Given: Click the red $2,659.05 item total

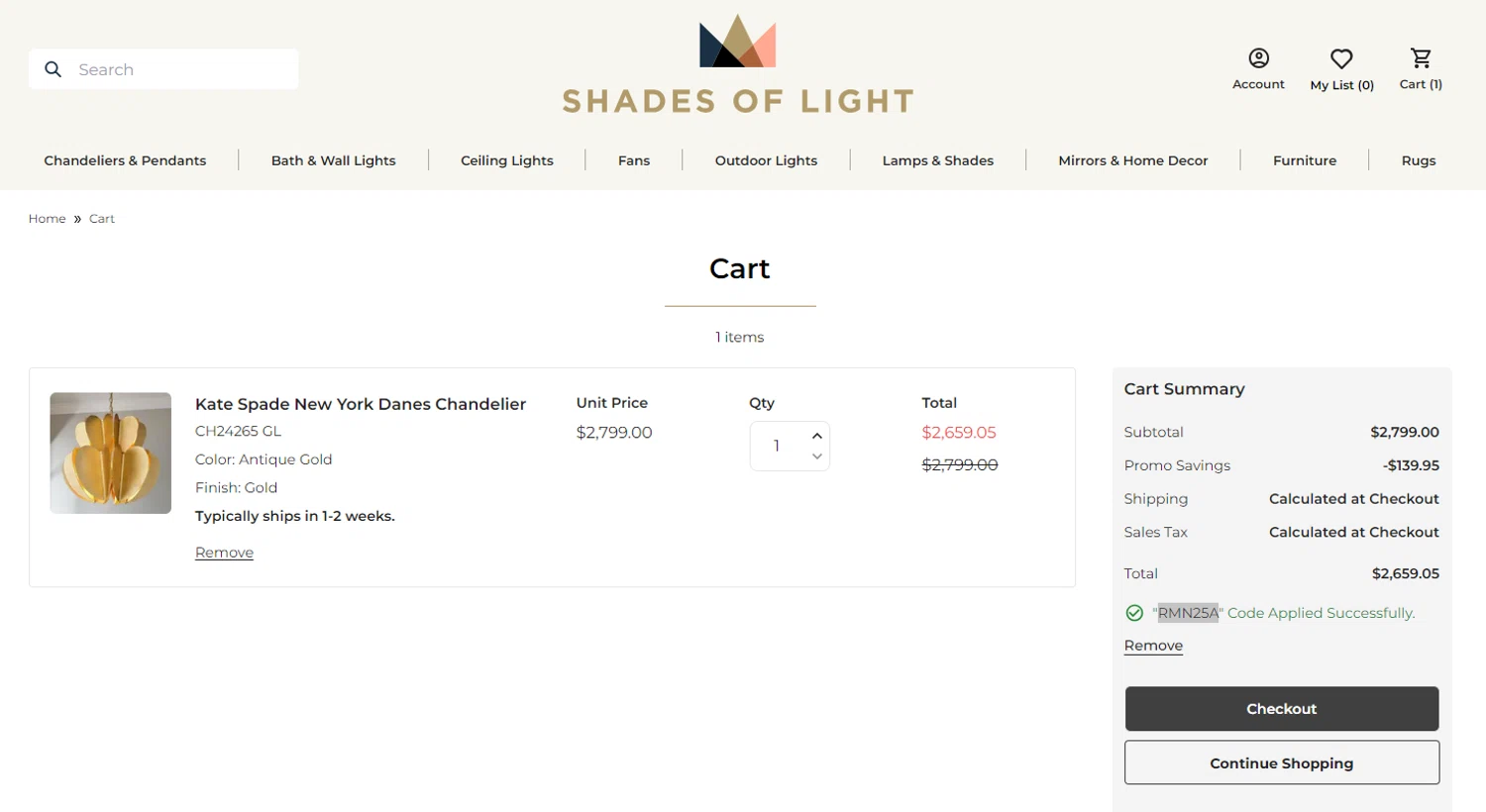Looking at the screenshot, I should [959, 433].
